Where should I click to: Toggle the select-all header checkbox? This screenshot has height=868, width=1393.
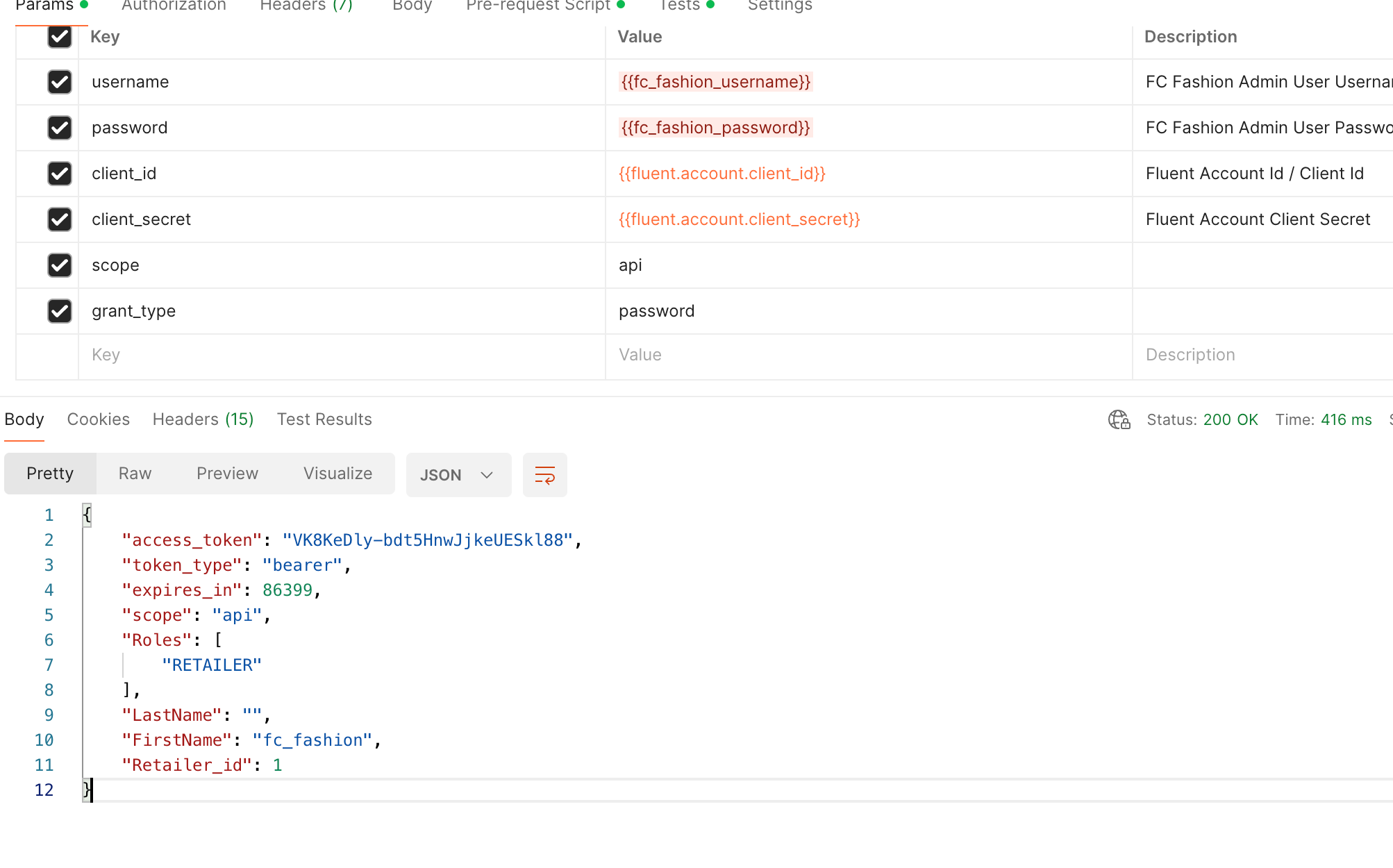(x=60, y=37)
